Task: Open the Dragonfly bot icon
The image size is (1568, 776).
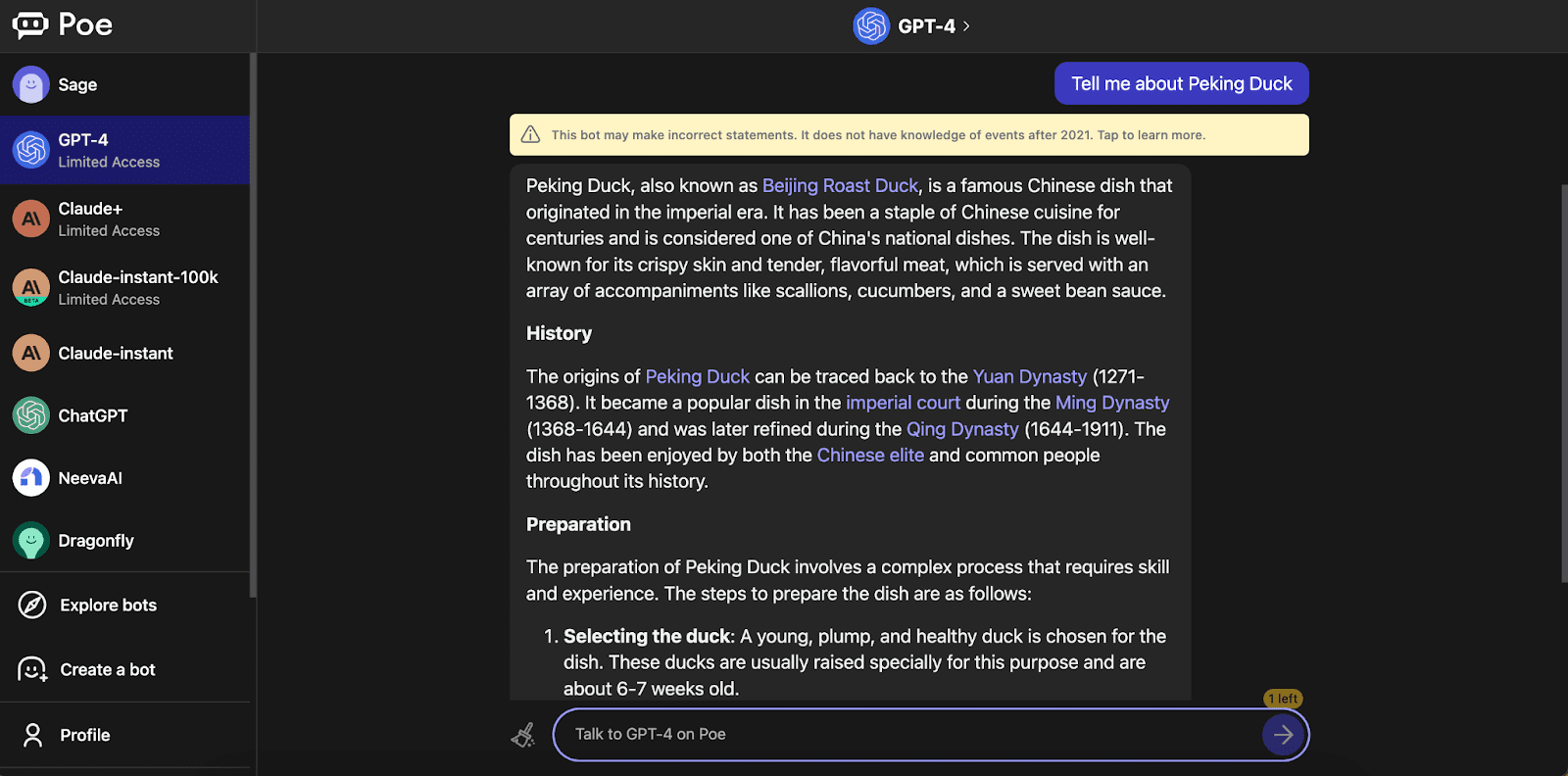Action: (x=31, y=541)
